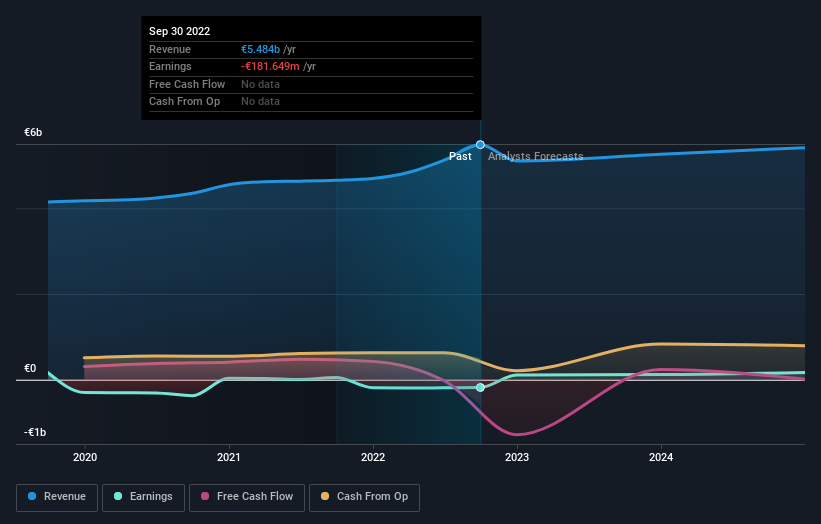Click the -€1b y-axis label
The width and height of the screenshot is (821, 524).
click(35, 432)
